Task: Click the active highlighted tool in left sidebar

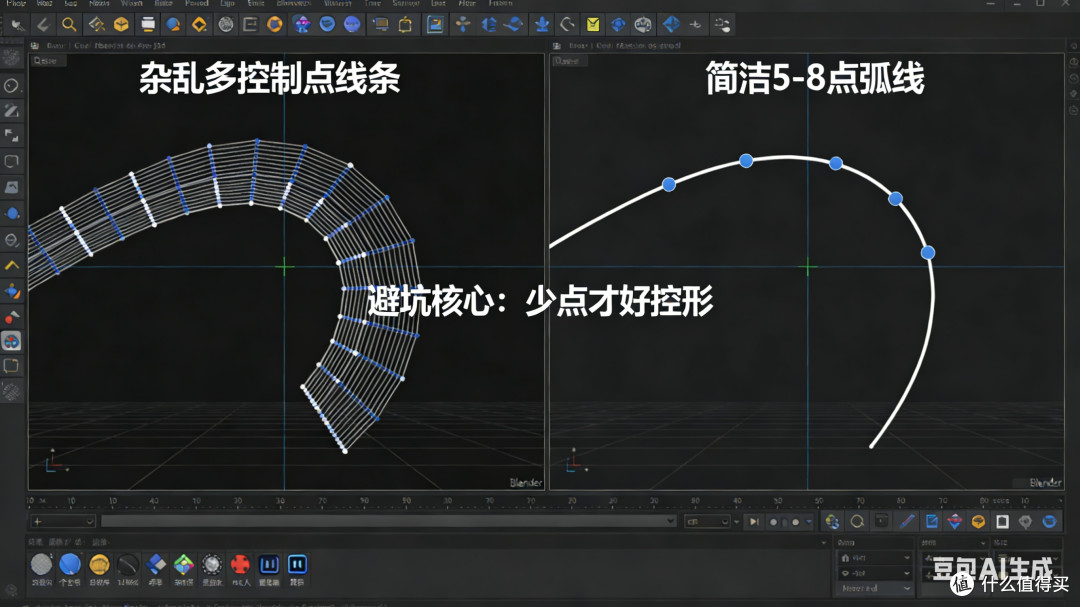Action: point(12,341)
